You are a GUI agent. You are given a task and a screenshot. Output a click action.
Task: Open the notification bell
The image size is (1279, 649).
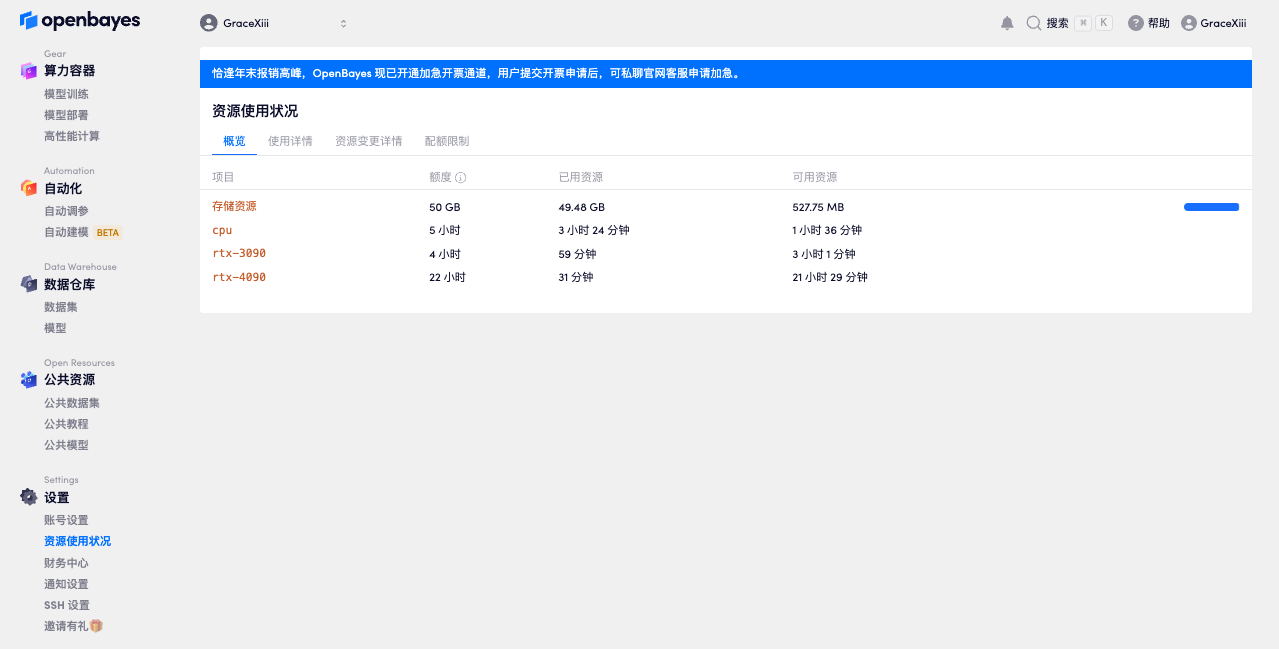pyautogui.click(x=1007, y=23)
